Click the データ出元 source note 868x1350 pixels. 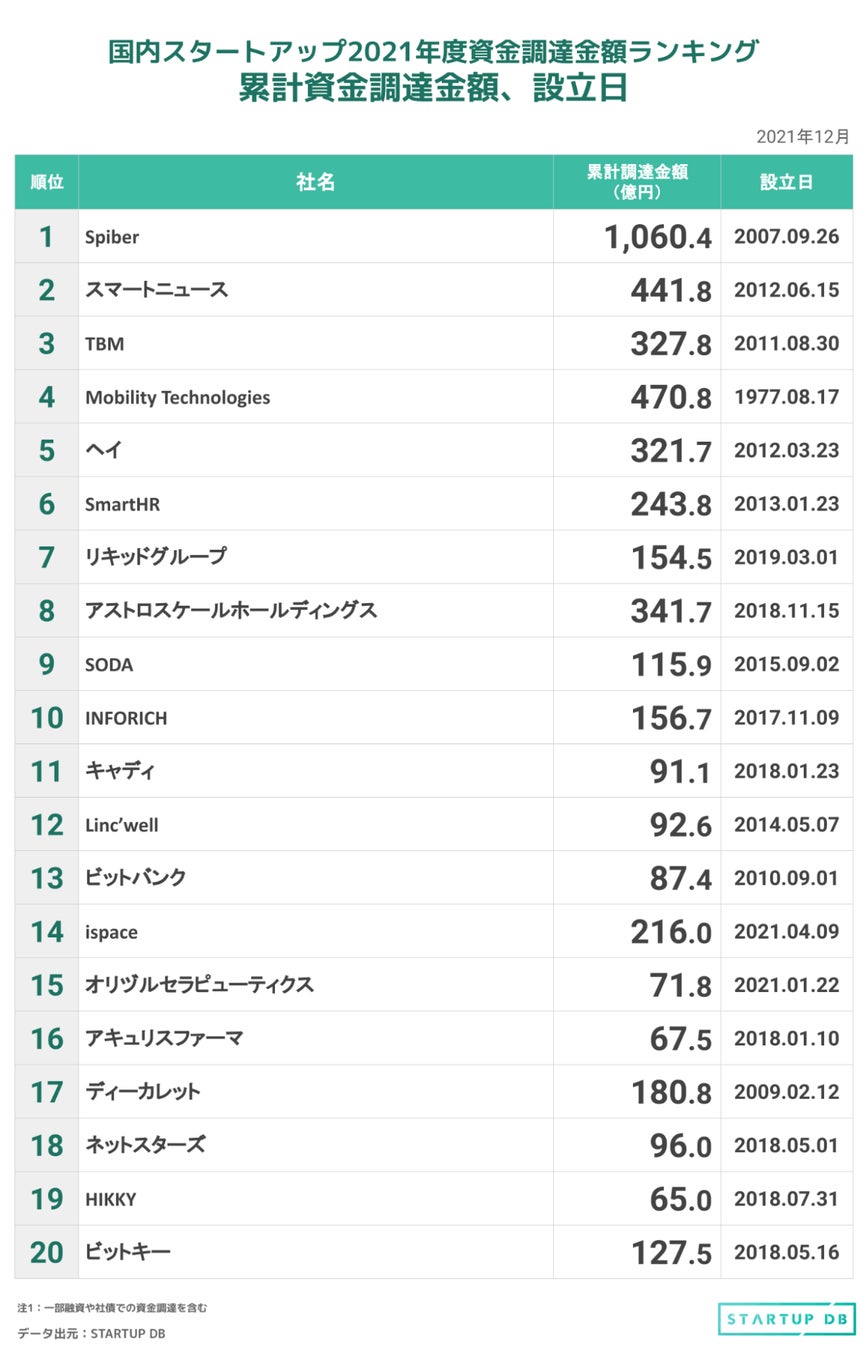[x=91, y=1333]
